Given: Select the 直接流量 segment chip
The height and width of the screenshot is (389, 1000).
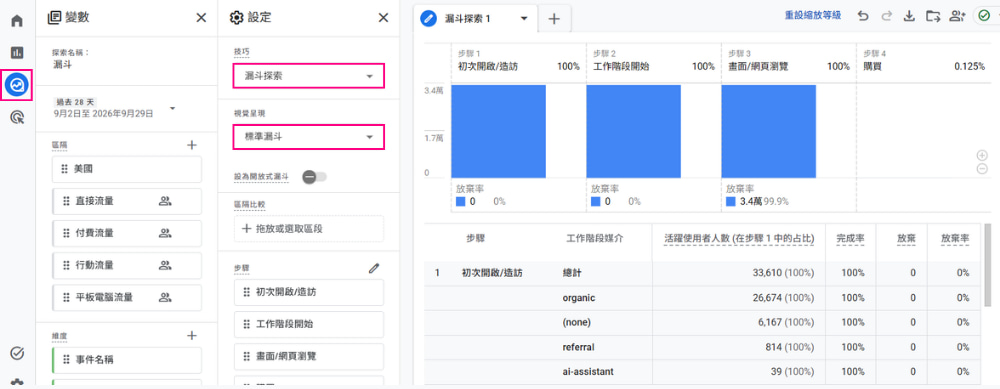Looking at the screenshot, I should pyautogui.click(x=126, y=202).
